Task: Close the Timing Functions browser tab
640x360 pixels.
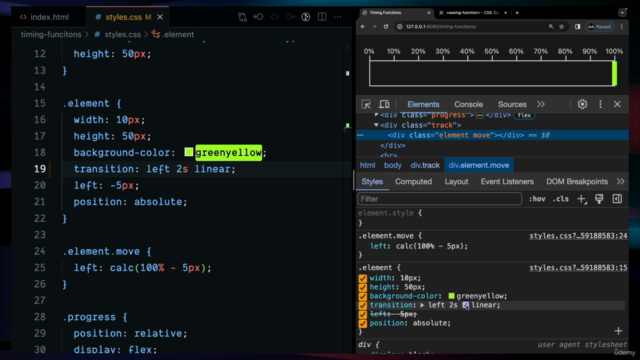Action: click(x=429, y=13)
